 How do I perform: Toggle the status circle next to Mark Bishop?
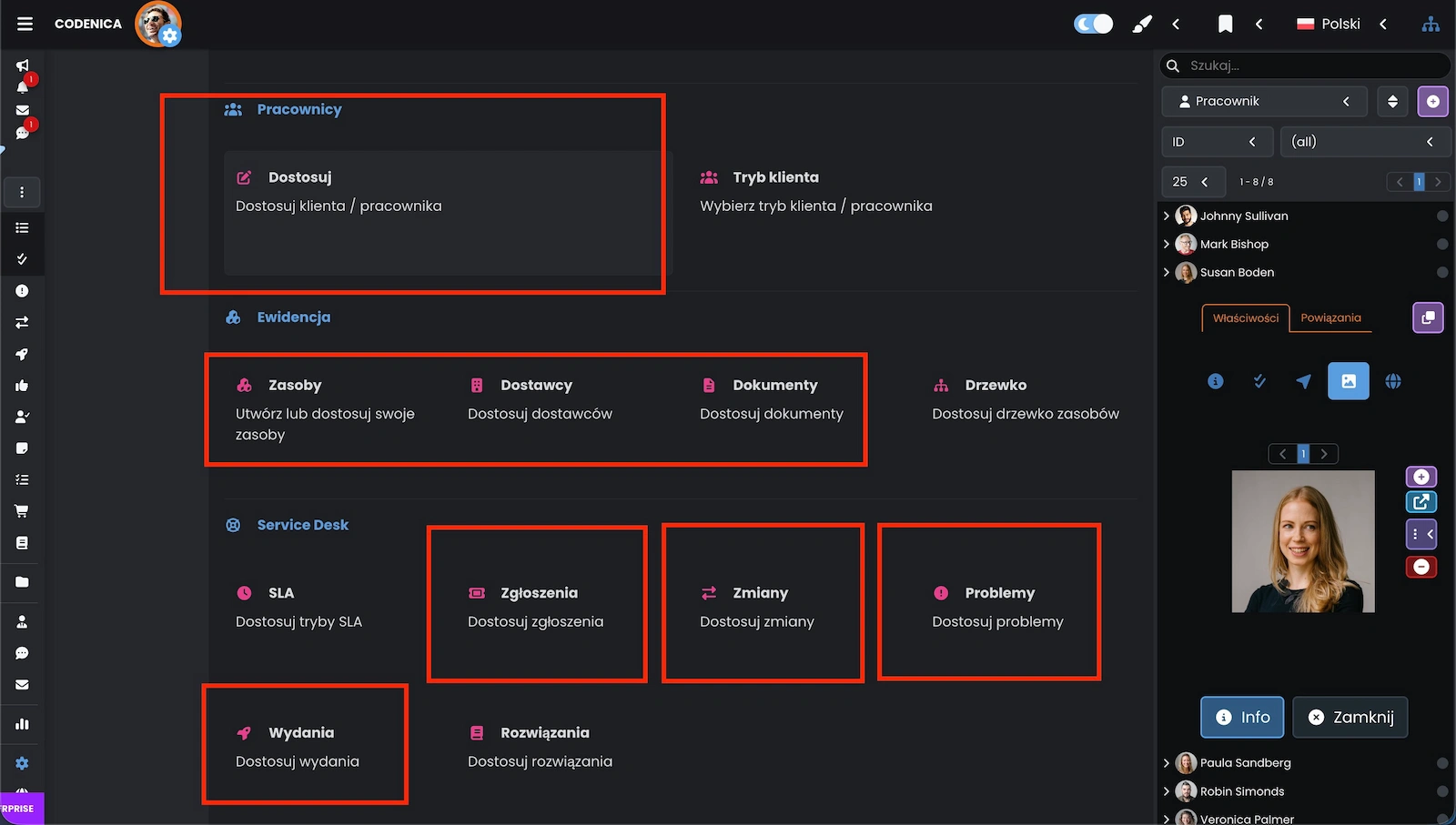[1442, 244]
